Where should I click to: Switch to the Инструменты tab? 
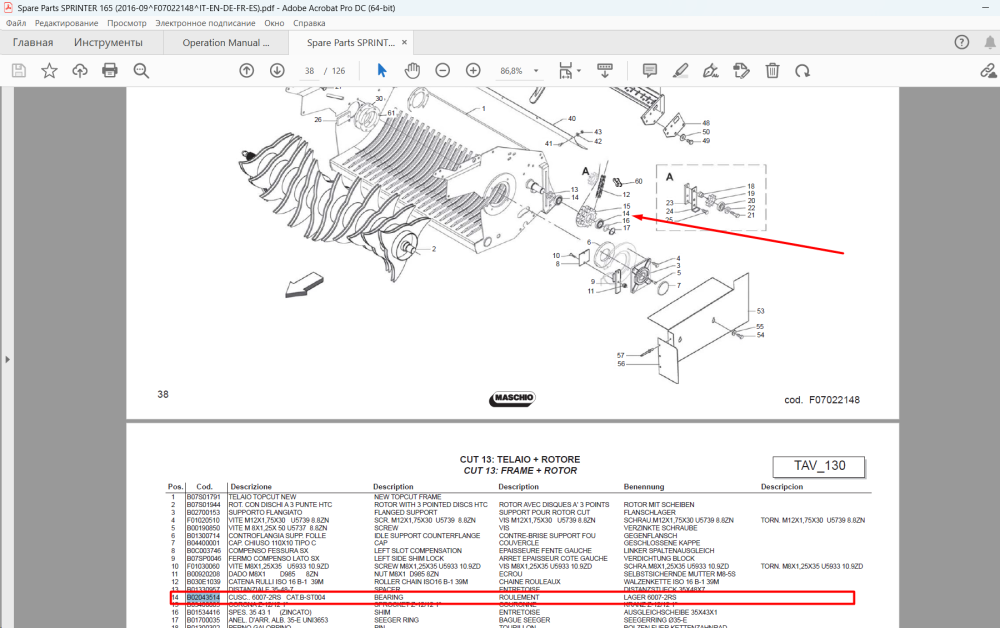tap(108, 43)
